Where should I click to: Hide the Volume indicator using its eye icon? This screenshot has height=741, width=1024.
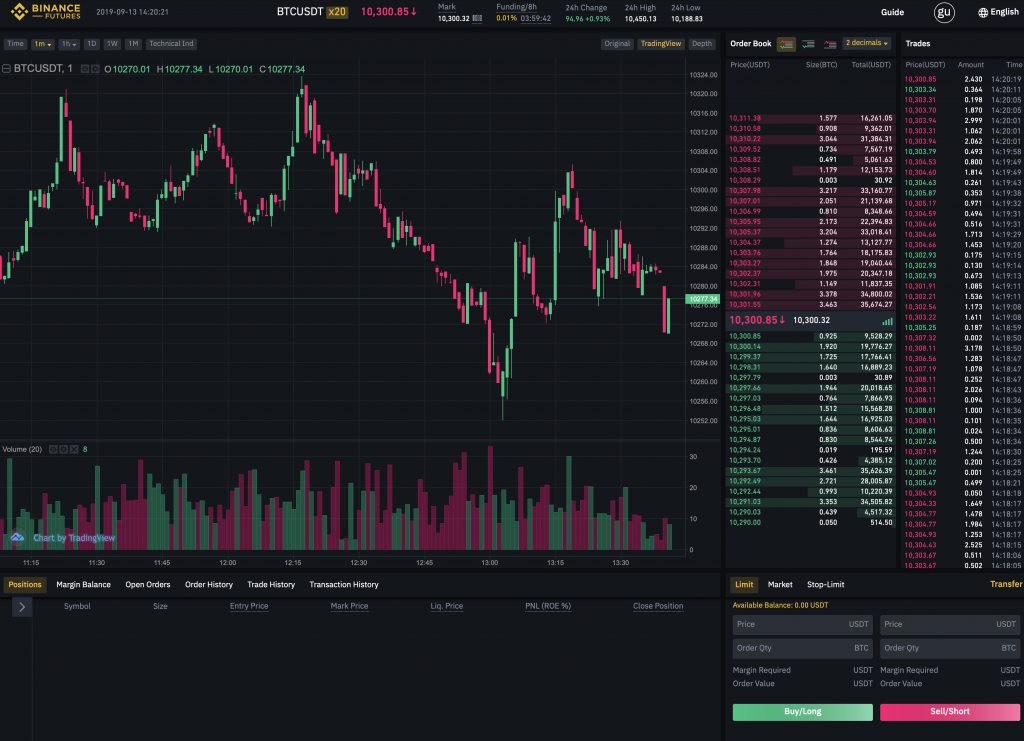[53, 449]
